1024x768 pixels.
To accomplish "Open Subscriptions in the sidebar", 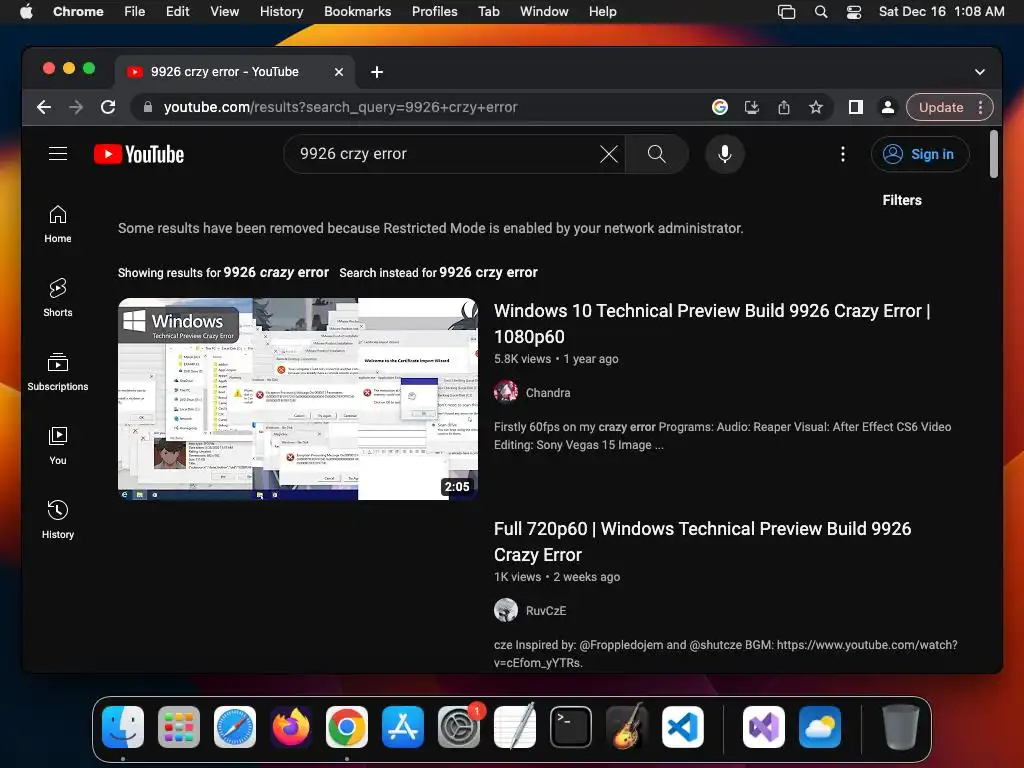I will [58, 372].
